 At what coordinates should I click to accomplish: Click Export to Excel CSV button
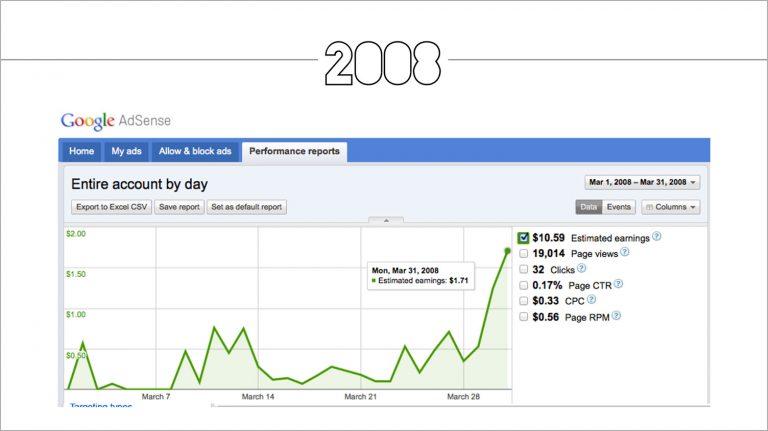coord(112,207)
